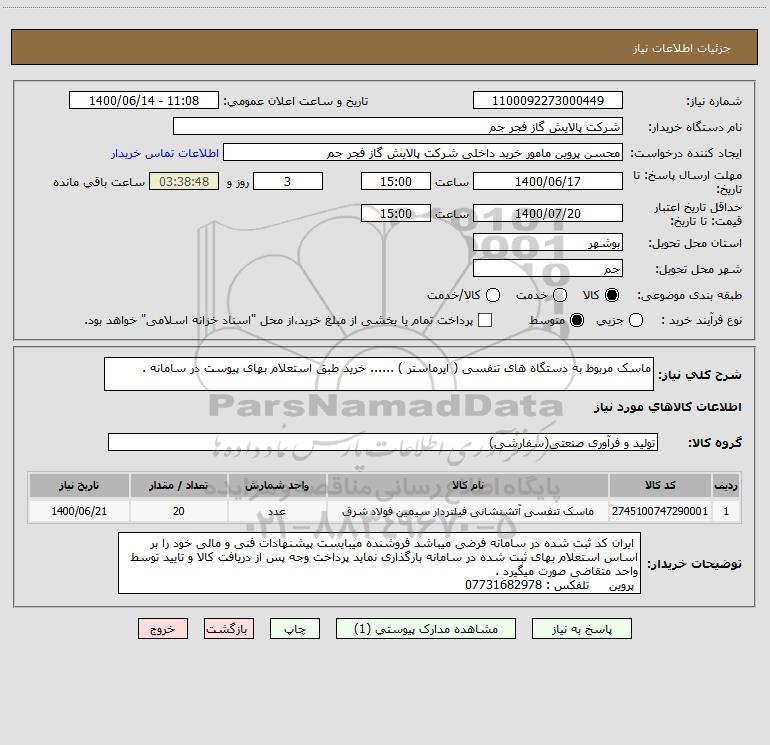Click the price validity date 1400/07/20

click(x=548, y=213)
